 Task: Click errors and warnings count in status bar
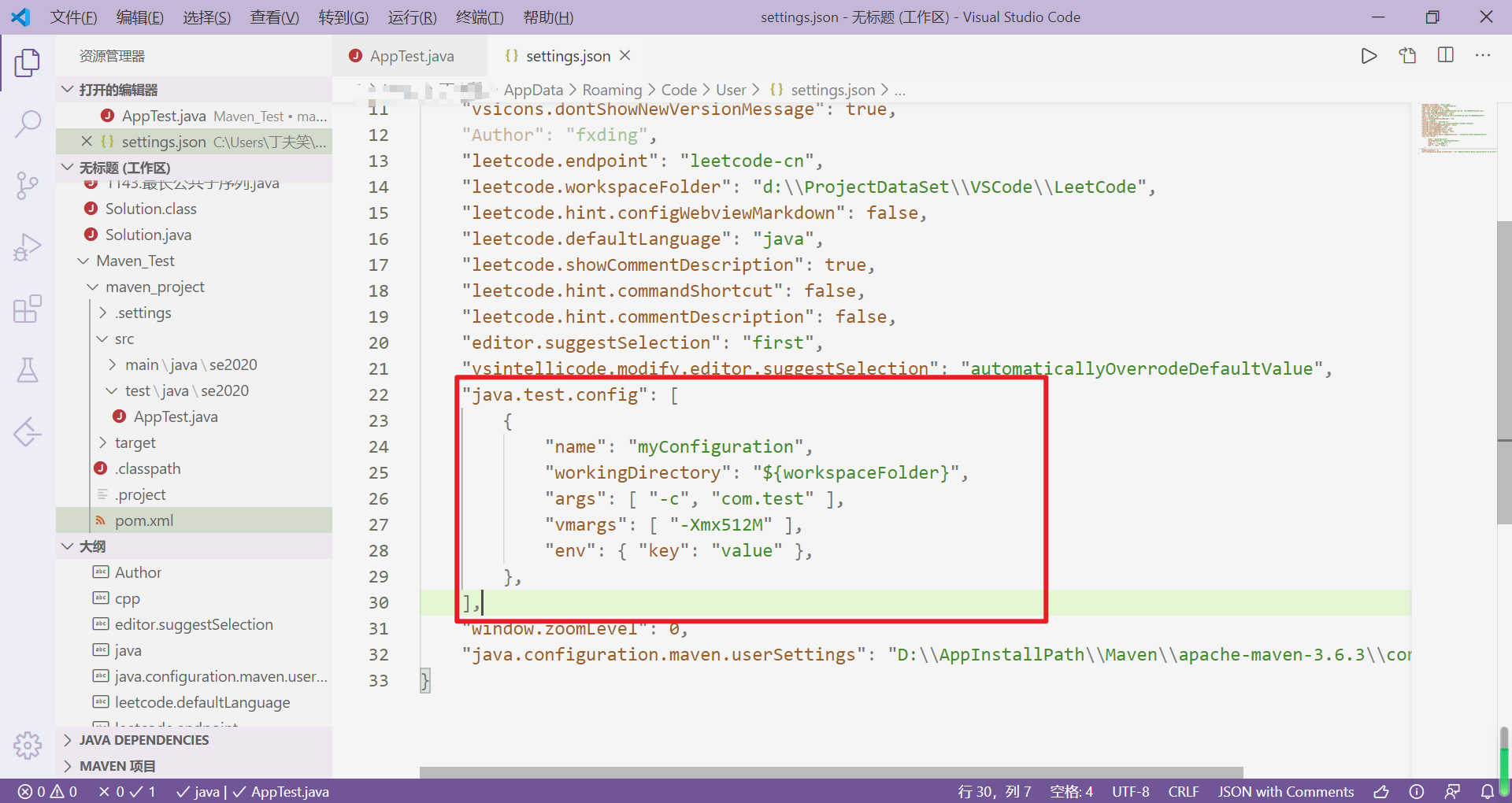pyautogui.click(x=48, y=791)
